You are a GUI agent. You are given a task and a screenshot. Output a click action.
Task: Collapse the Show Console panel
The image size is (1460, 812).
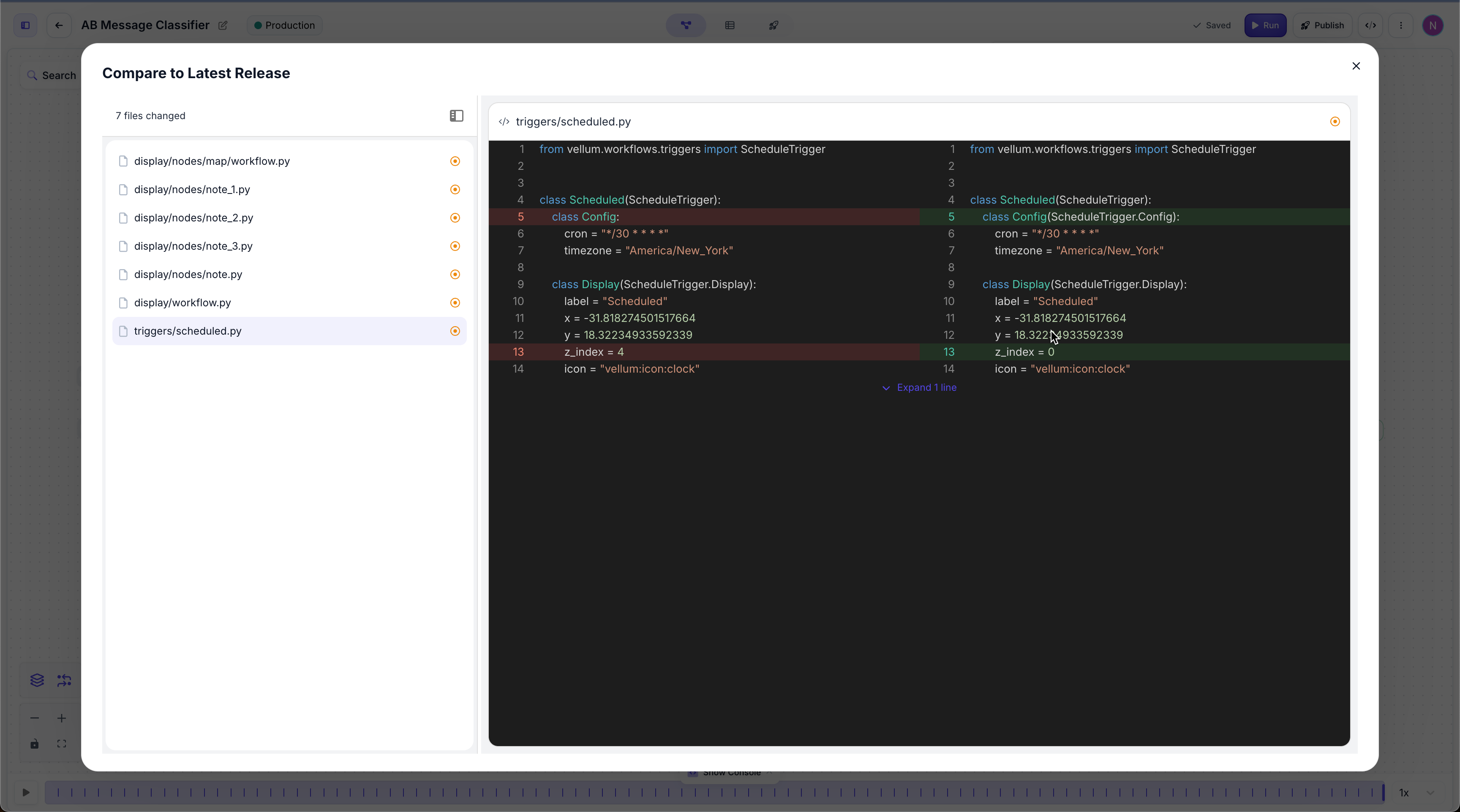[x=769, y=772]
